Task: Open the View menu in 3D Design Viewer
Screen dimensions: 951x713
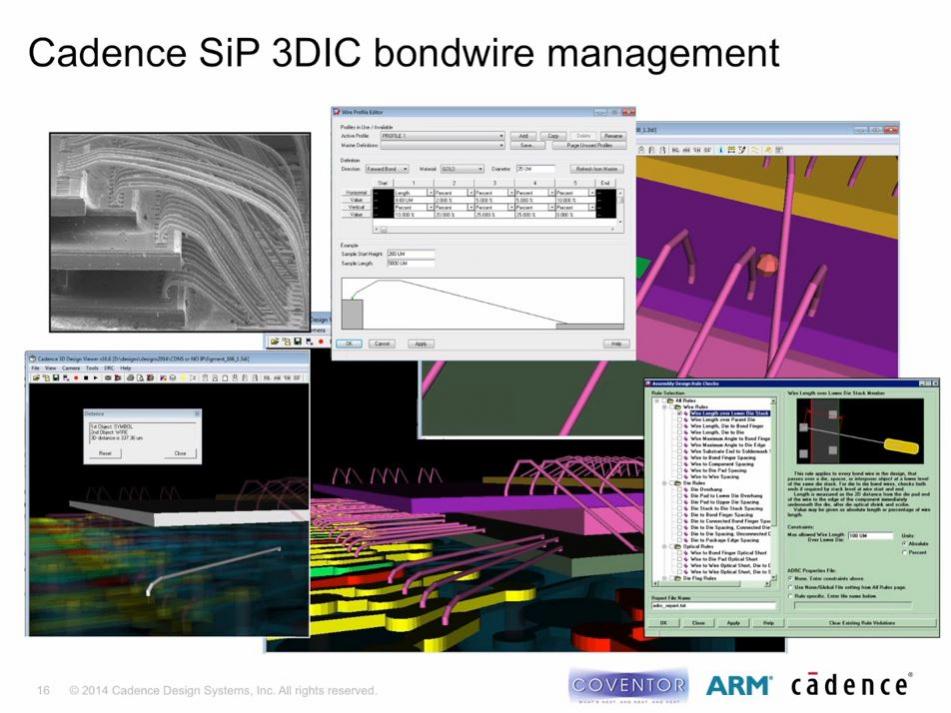Action: tap(50, 368)
